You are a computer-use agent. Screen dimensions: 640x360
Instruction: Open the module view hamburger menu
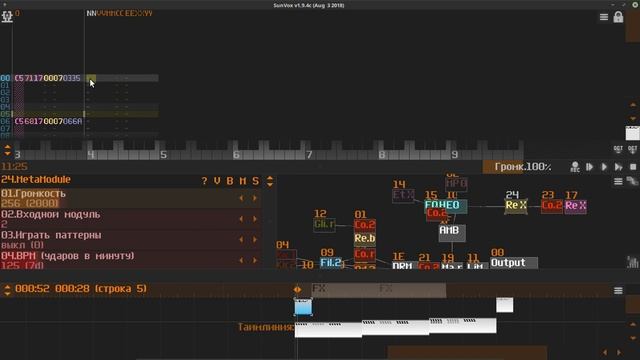[618, 182]
